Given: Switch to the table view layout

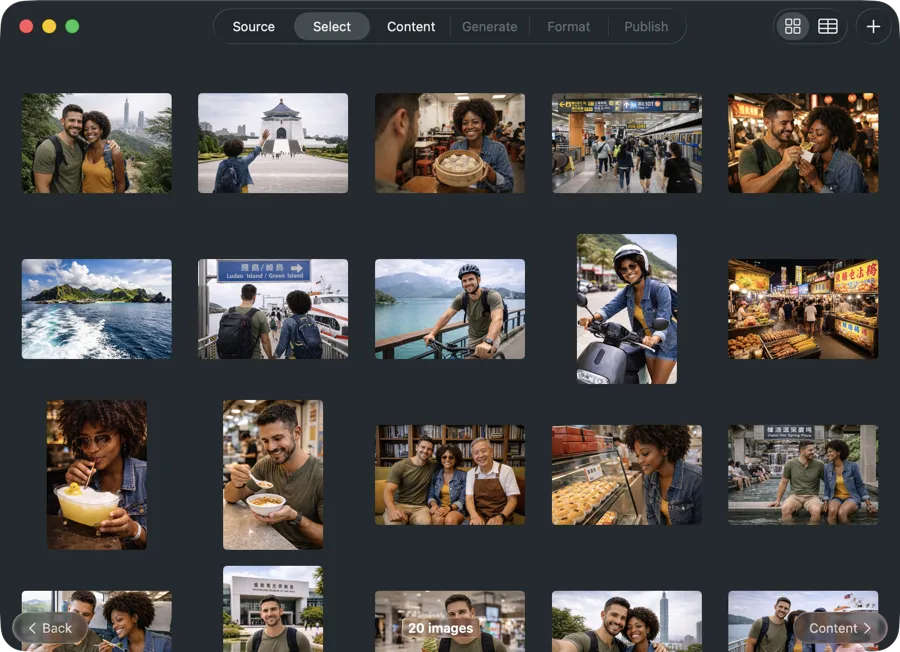Looking at the screenshot, I should [x=827, y=26].
